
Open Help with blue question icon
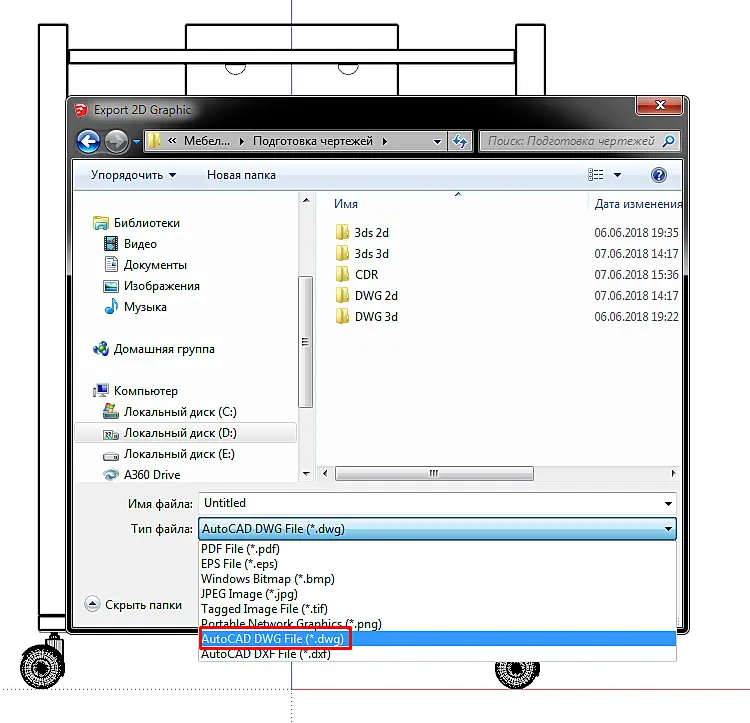point(659,175)
